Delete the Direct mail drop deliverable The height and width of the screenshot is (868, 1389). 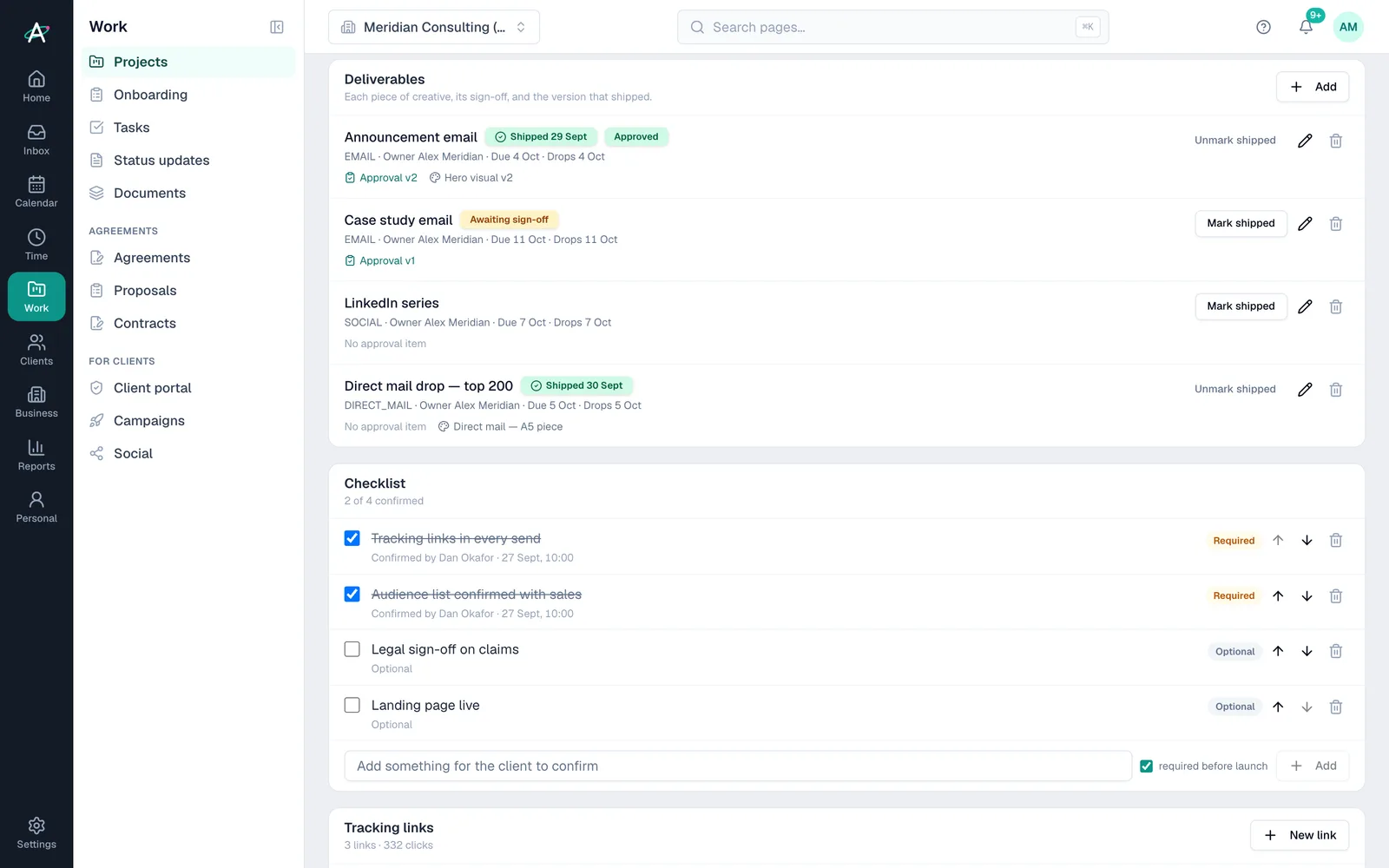pyautogui.click(x=1336, y=390)
